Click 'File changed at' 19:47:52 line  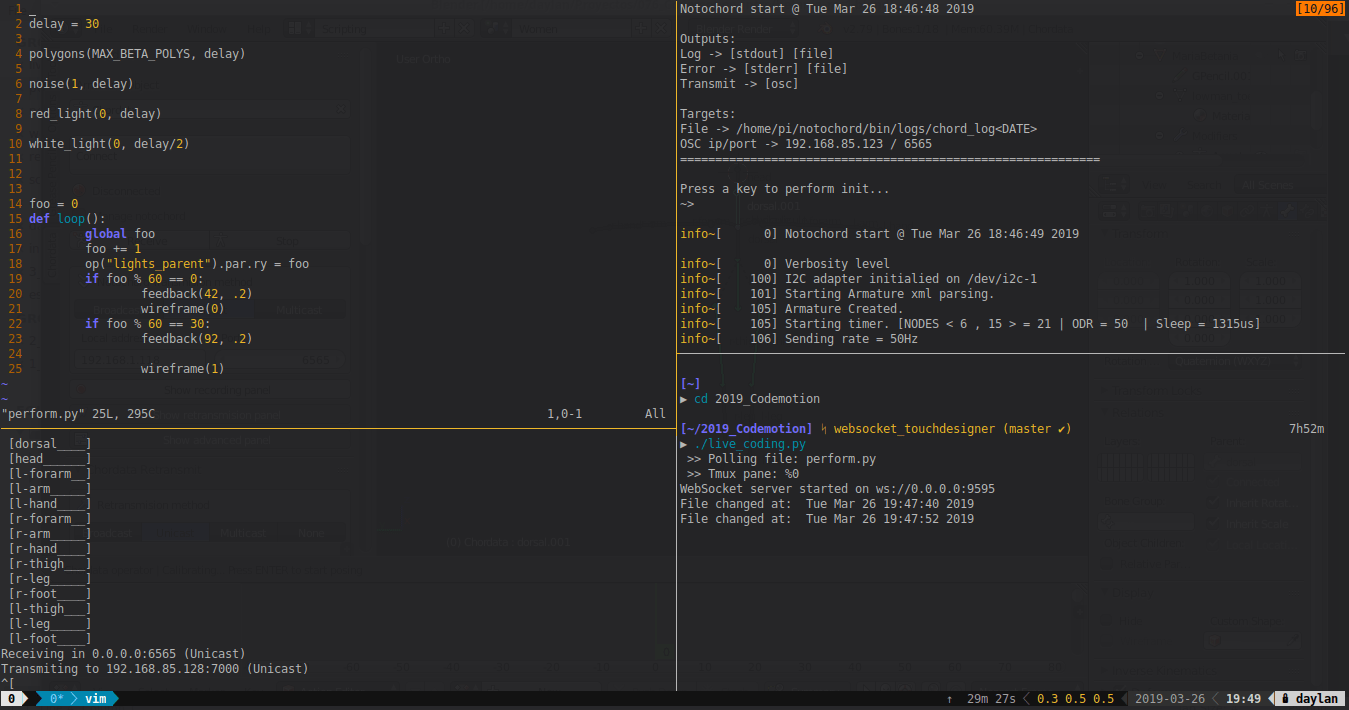tap(827, 518)
